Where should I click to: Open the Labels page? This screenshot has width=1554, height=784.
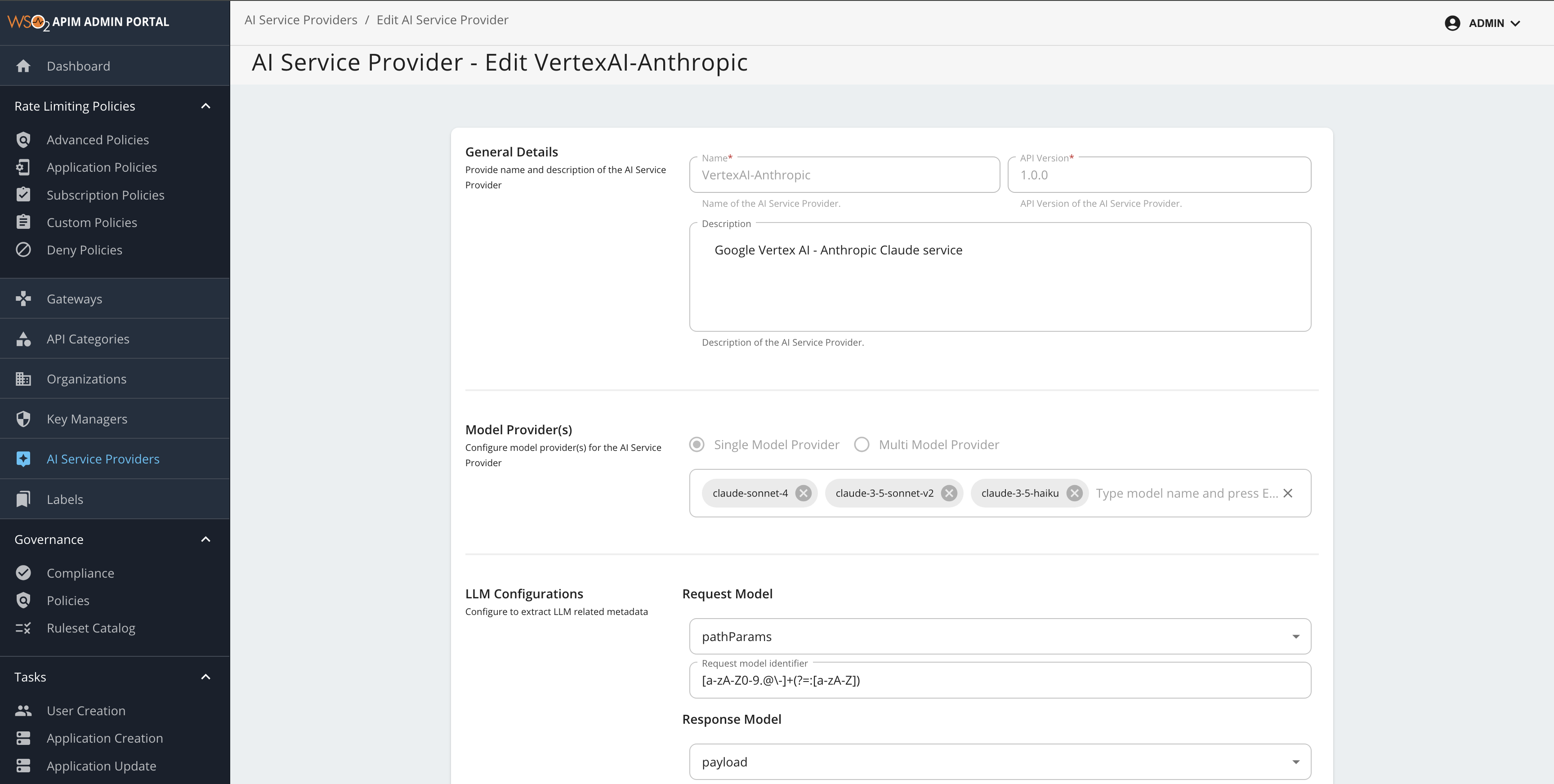(x=115, y=499)
